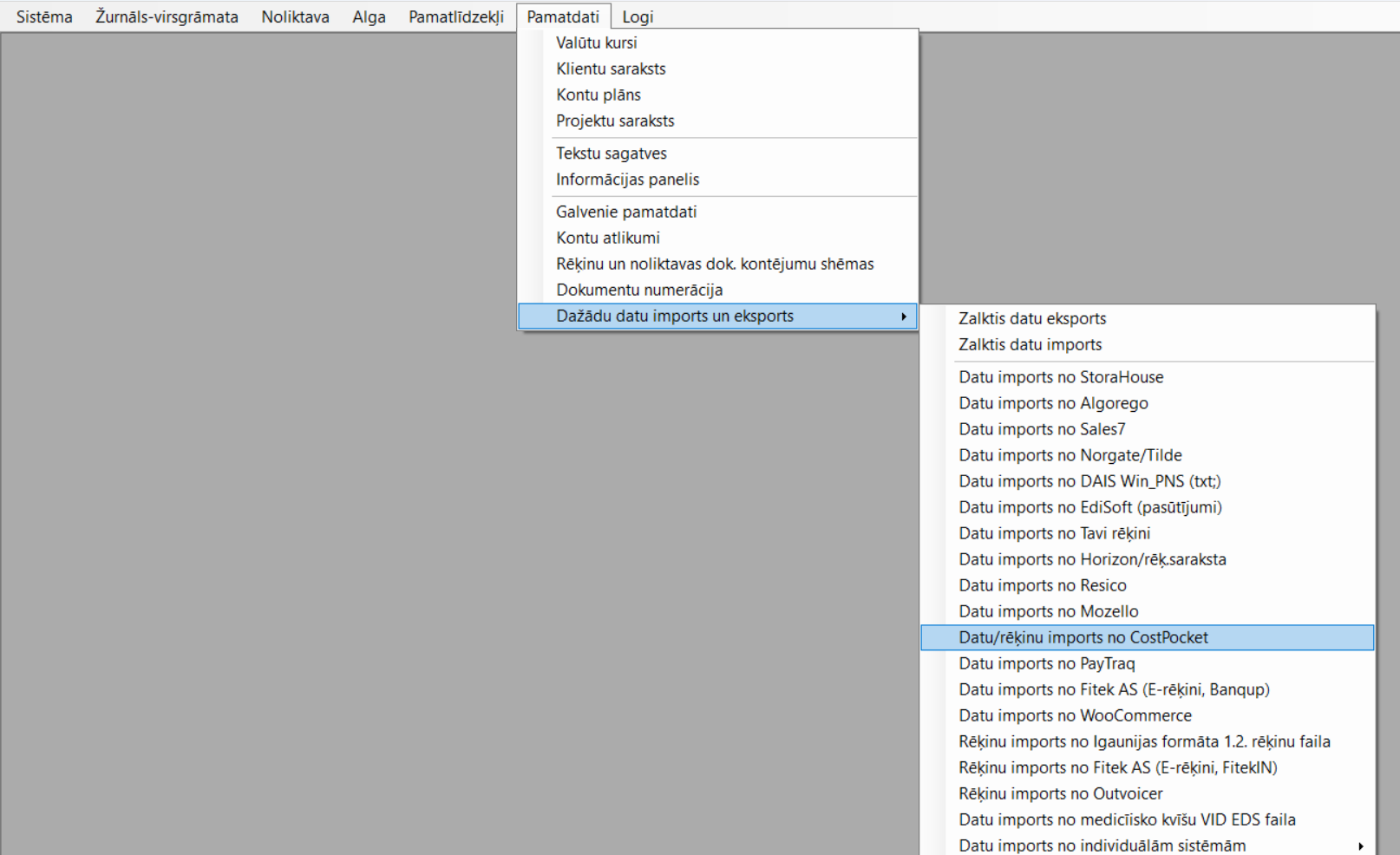This screenshot has height=855, width=1400.
Task: Select Tekstu sagatves
Action: point(717,153)
